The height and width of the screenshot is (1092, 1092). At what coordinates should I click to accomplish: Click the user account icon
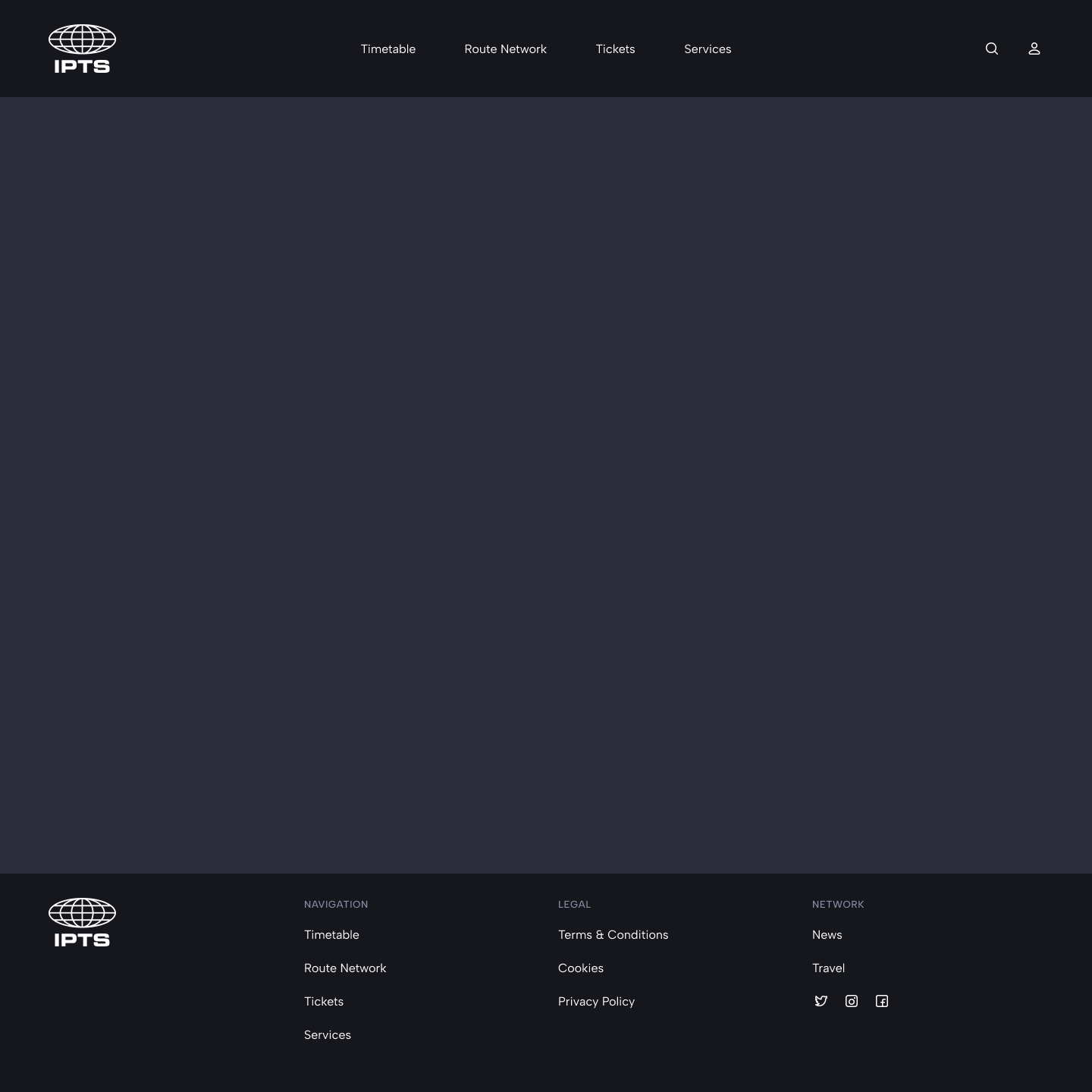[1034, 49]
